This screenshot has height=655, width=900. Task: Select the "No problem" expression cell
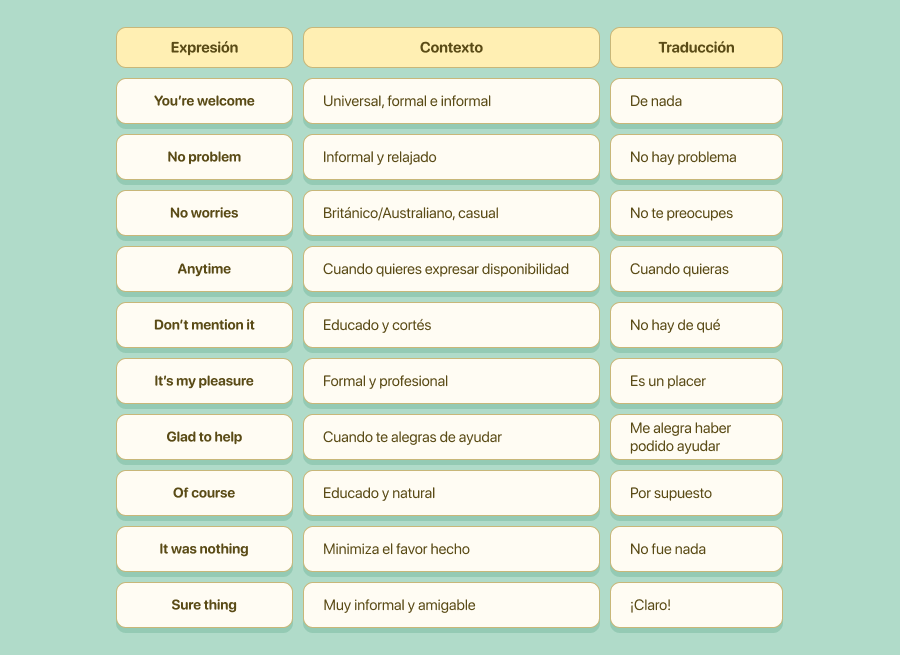(x=204, y=157)
